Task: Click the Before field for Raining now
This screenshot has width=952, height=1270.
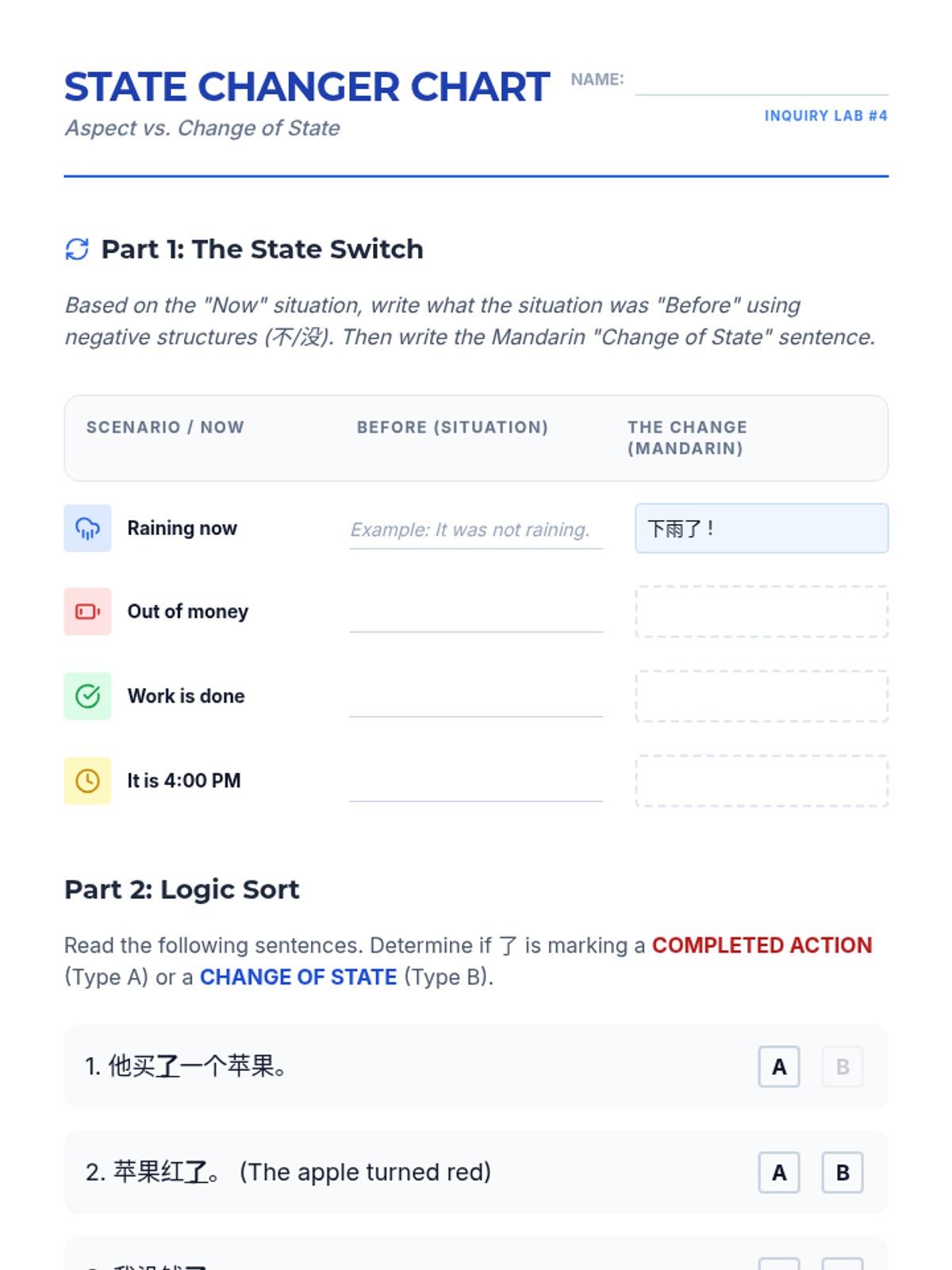Action: 476,529
